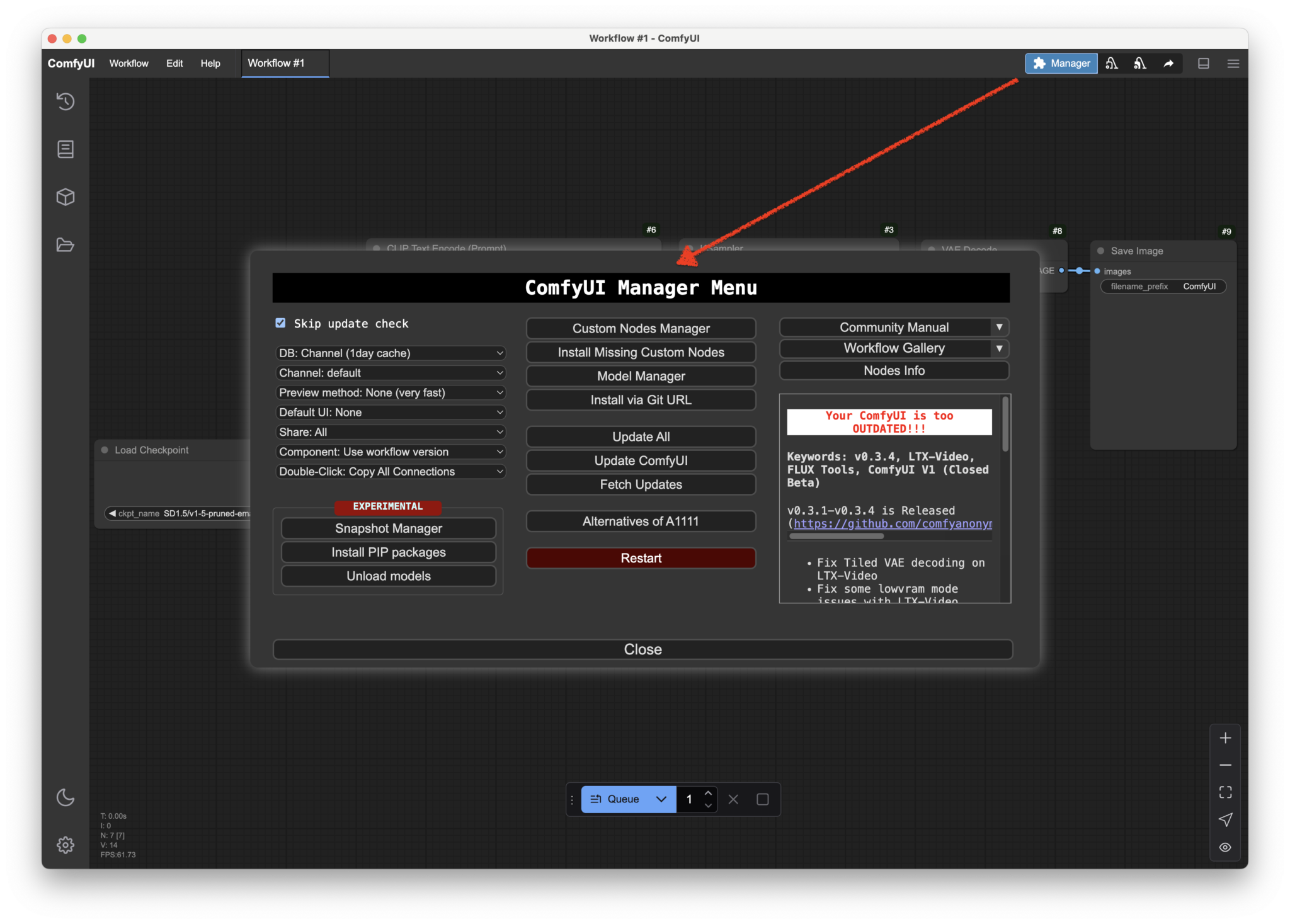Open the node library sidebar icon
The image size is (1290, 924).
click(66, 149)
